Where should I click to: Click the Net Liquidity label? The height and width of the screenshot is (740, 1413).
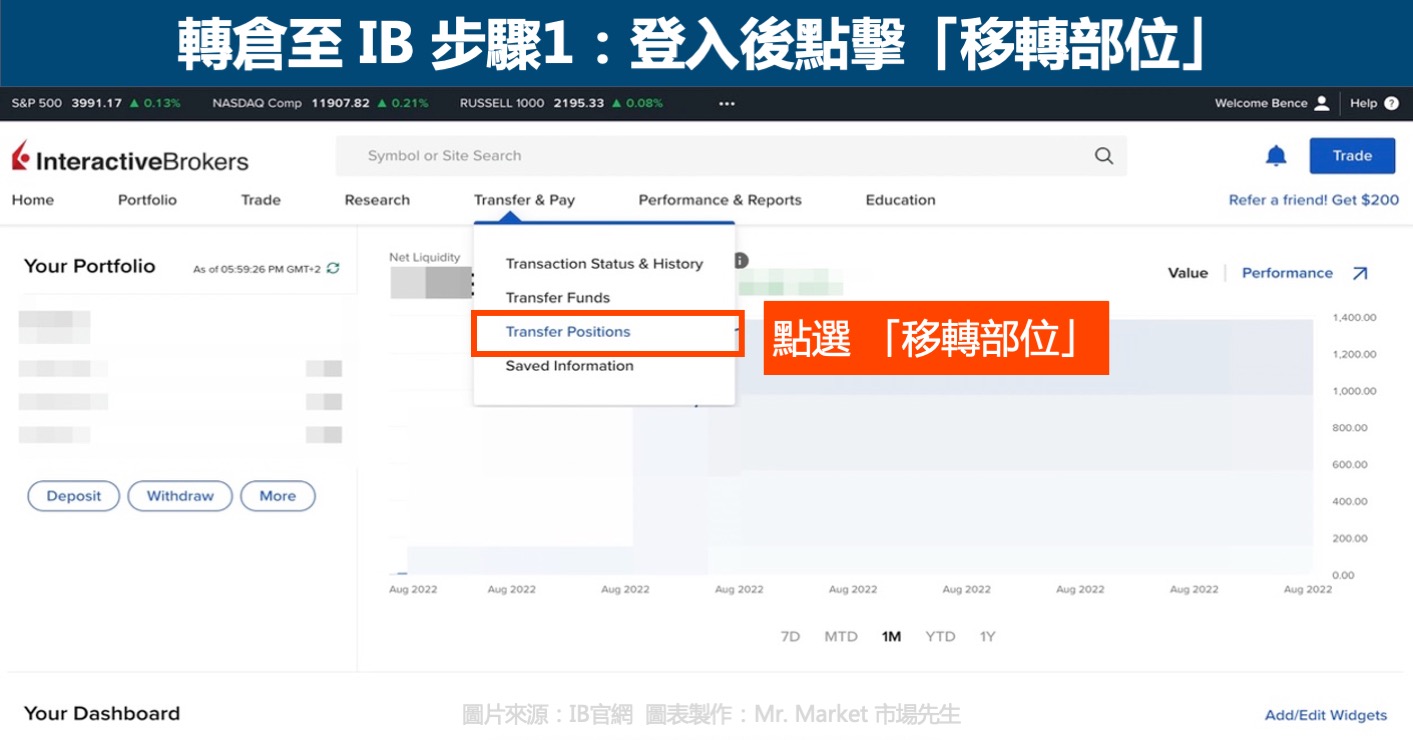(425, 258)
